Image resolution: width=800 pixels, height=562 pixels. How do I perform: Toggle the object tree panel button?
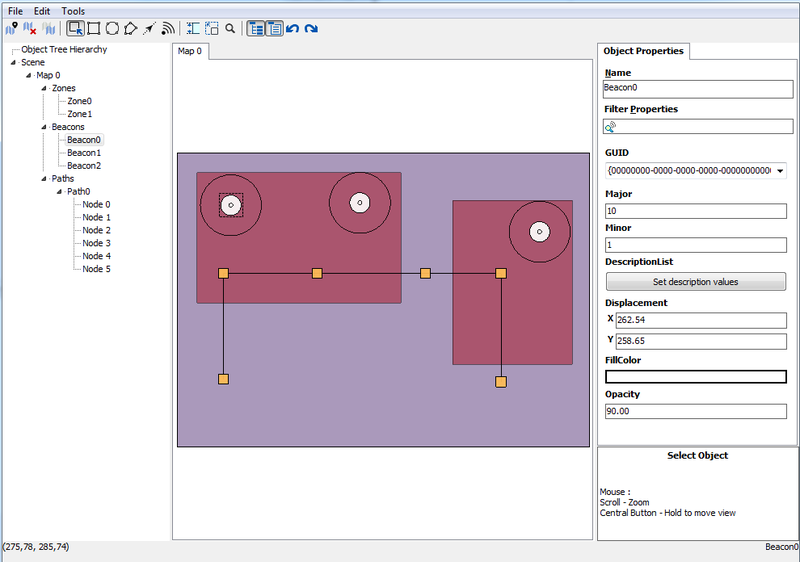256,29
